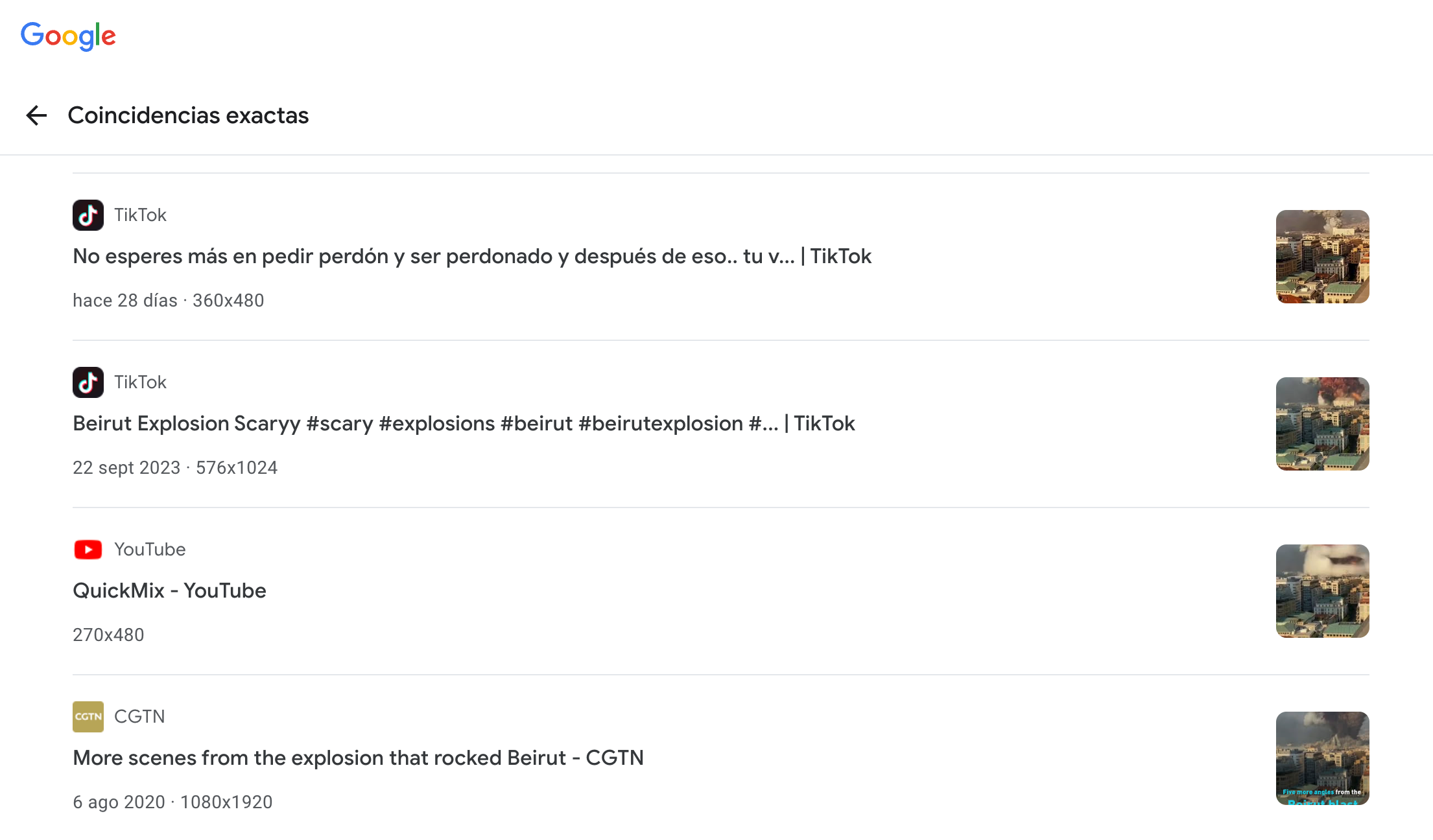Open thumbnail next to the QuickMix result
Image resolution: width=1433 pixels, height=840 pixels.
tap(1322, 591)
